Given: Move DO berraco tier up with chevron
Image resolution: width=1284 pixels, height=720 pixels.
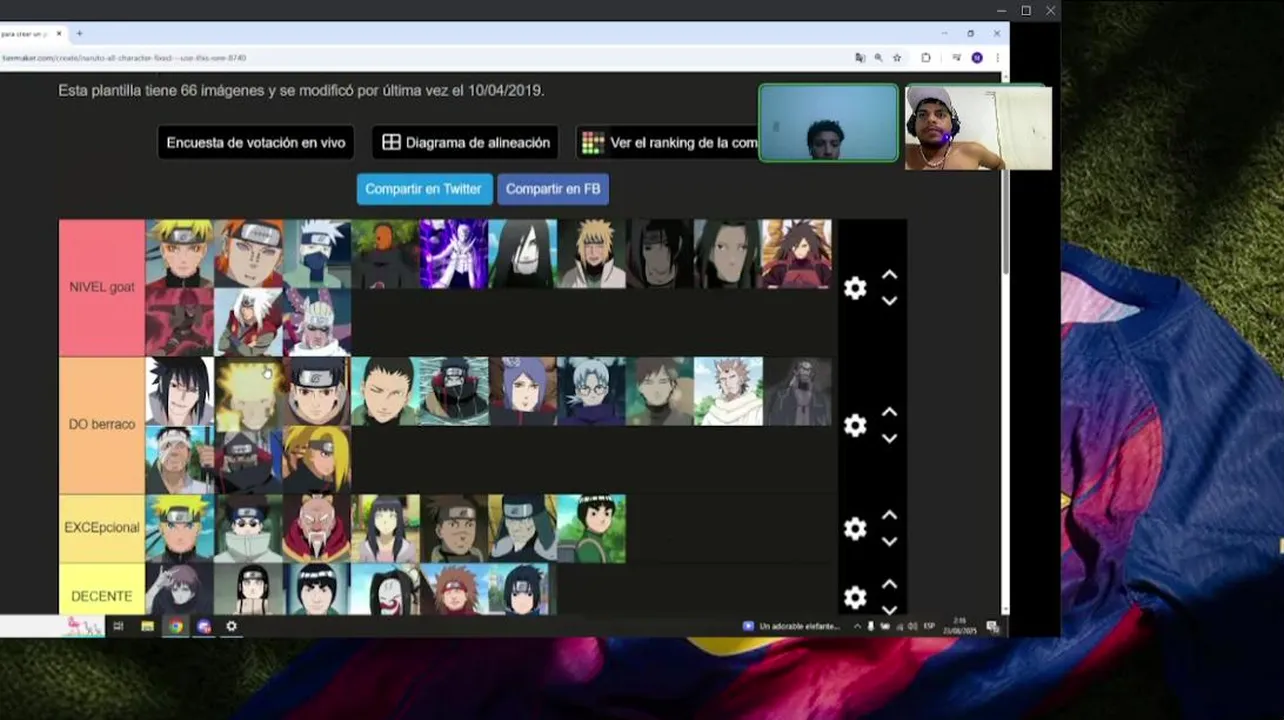Looking at the screenshot, I should tap(889, 411).
